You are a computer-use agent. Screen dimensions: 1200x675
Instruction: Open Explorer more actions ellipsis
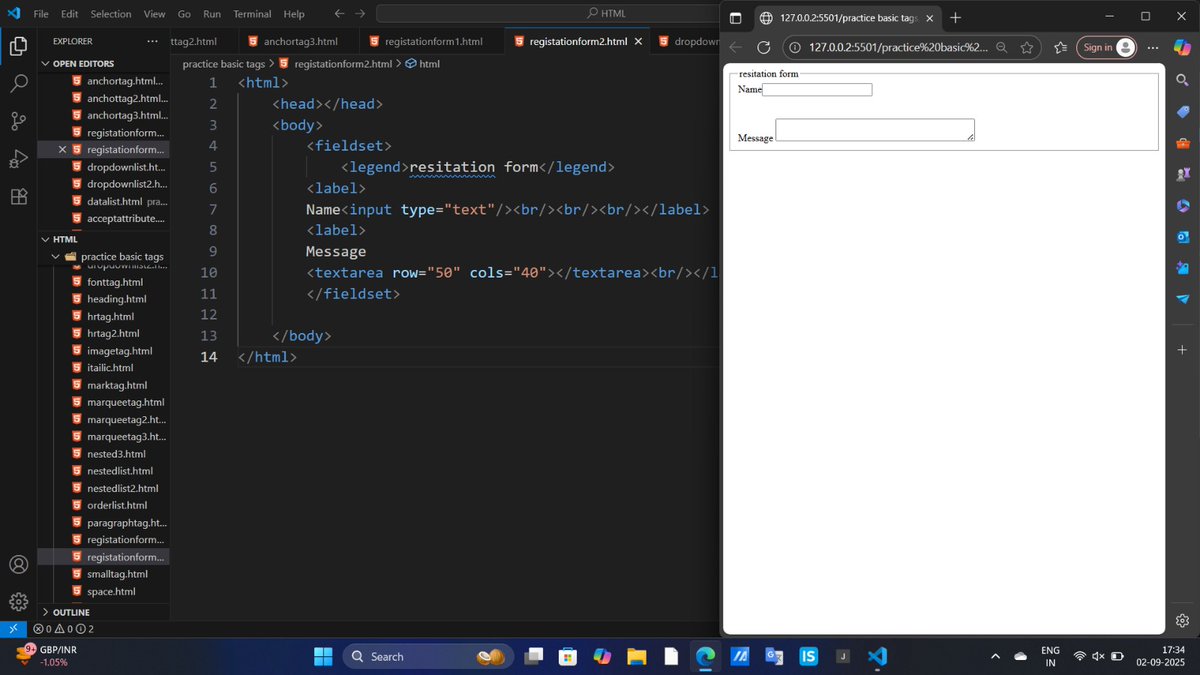152,41
